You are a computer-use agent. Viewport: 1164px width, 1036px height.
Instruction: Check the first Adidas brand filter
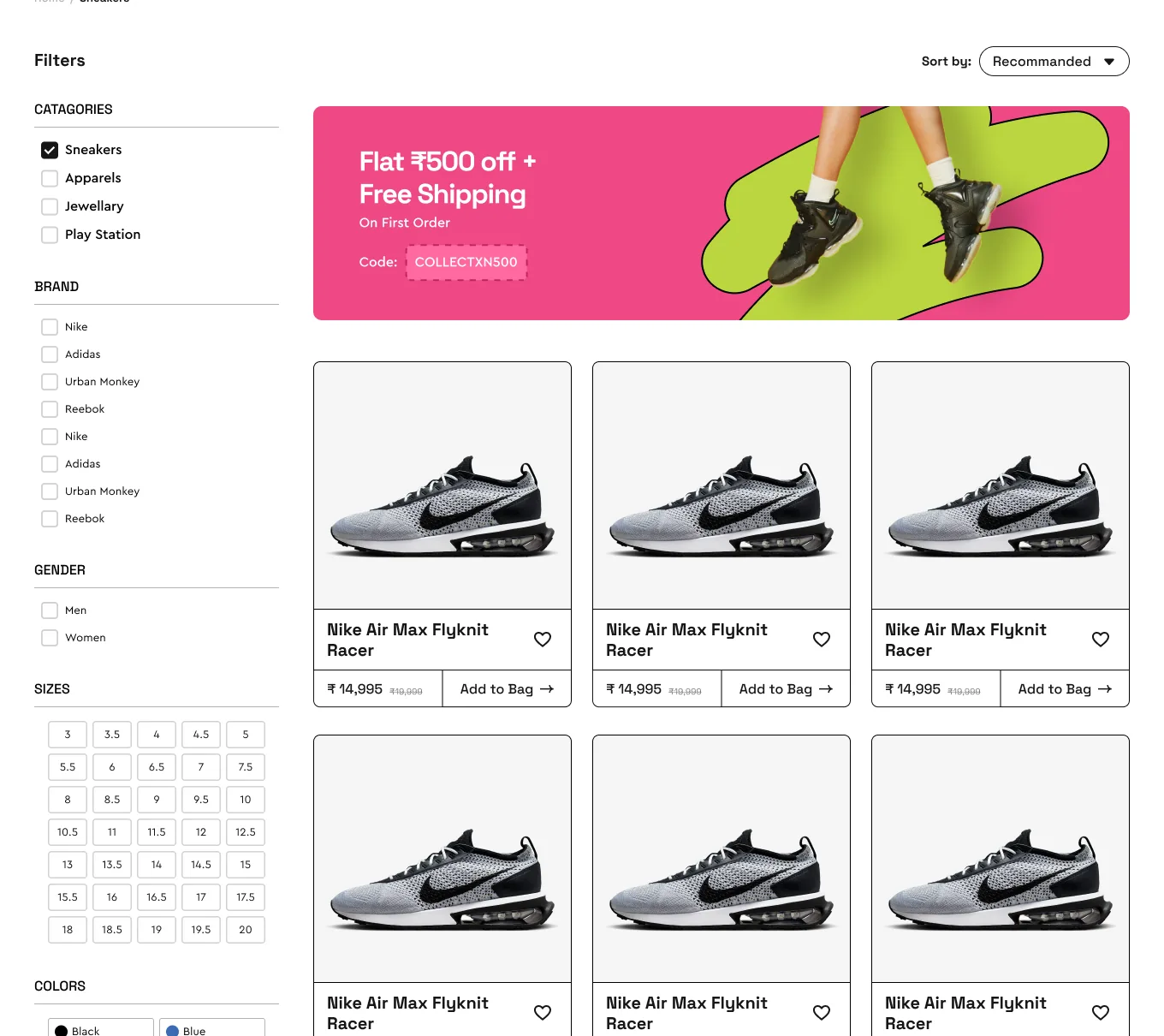point(50,354)
